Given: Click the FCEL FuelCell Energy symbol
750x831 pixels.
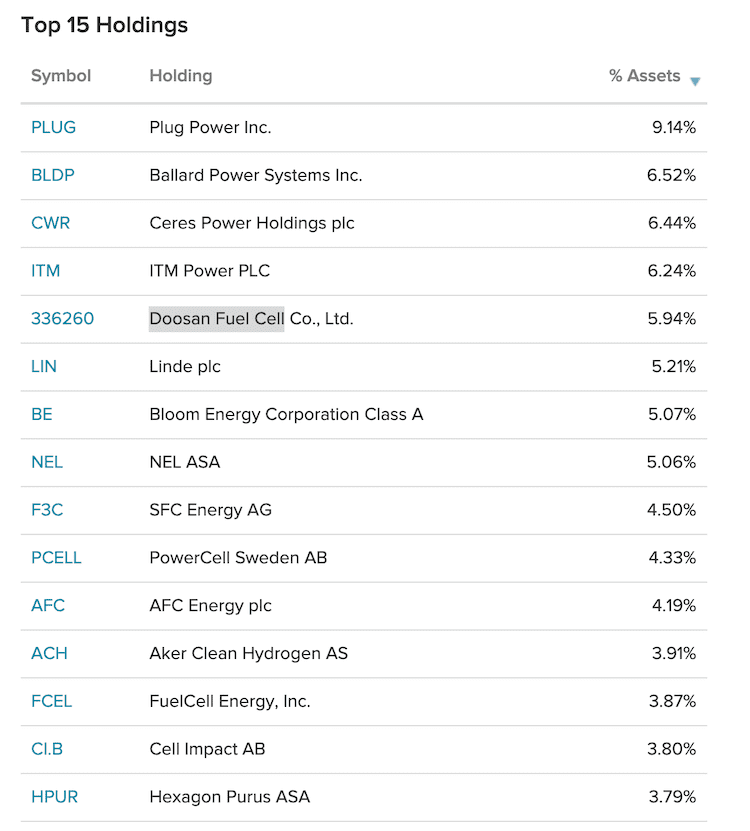Looking at the screenshot, I should tap(51, 701).
